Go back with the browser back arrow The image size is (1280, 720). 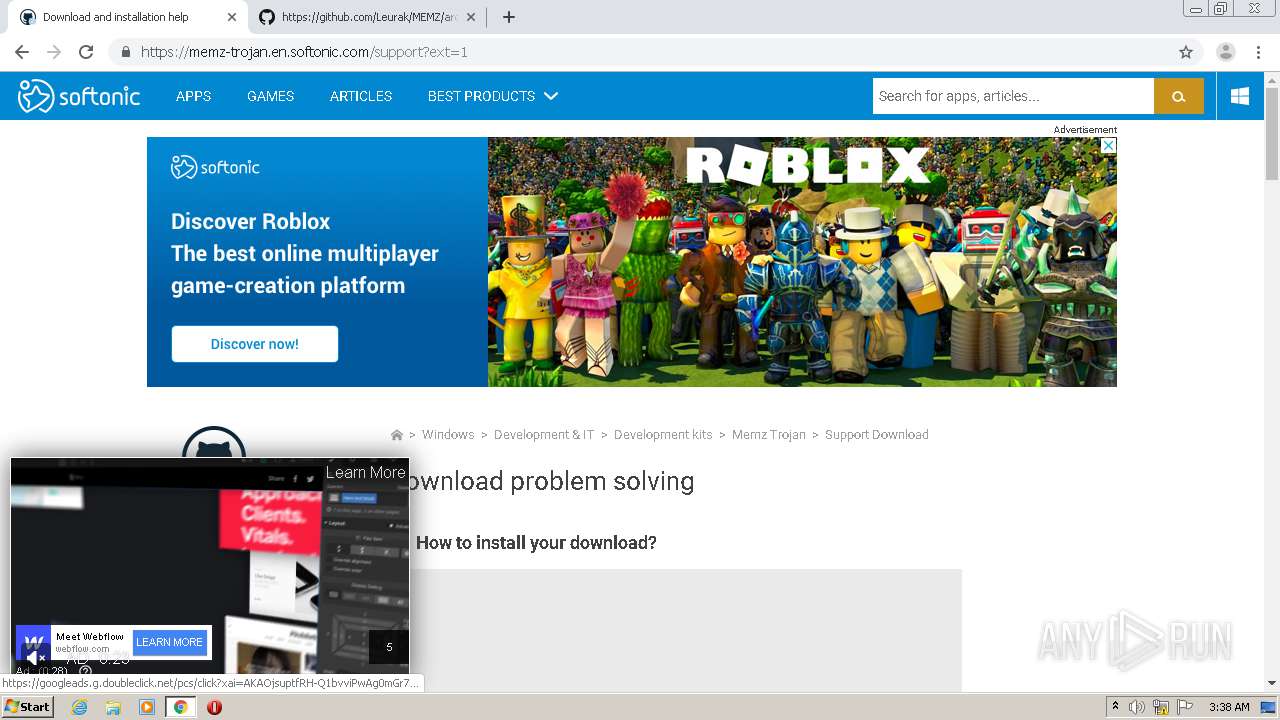point(22,52)
